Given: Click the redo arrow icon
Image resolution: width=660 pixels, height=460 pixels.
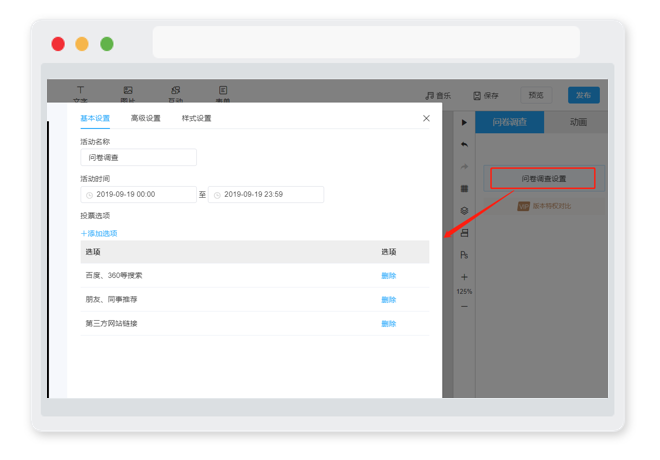Looking at the screenshot, I should pyautogui.click(x=464, y=167).
